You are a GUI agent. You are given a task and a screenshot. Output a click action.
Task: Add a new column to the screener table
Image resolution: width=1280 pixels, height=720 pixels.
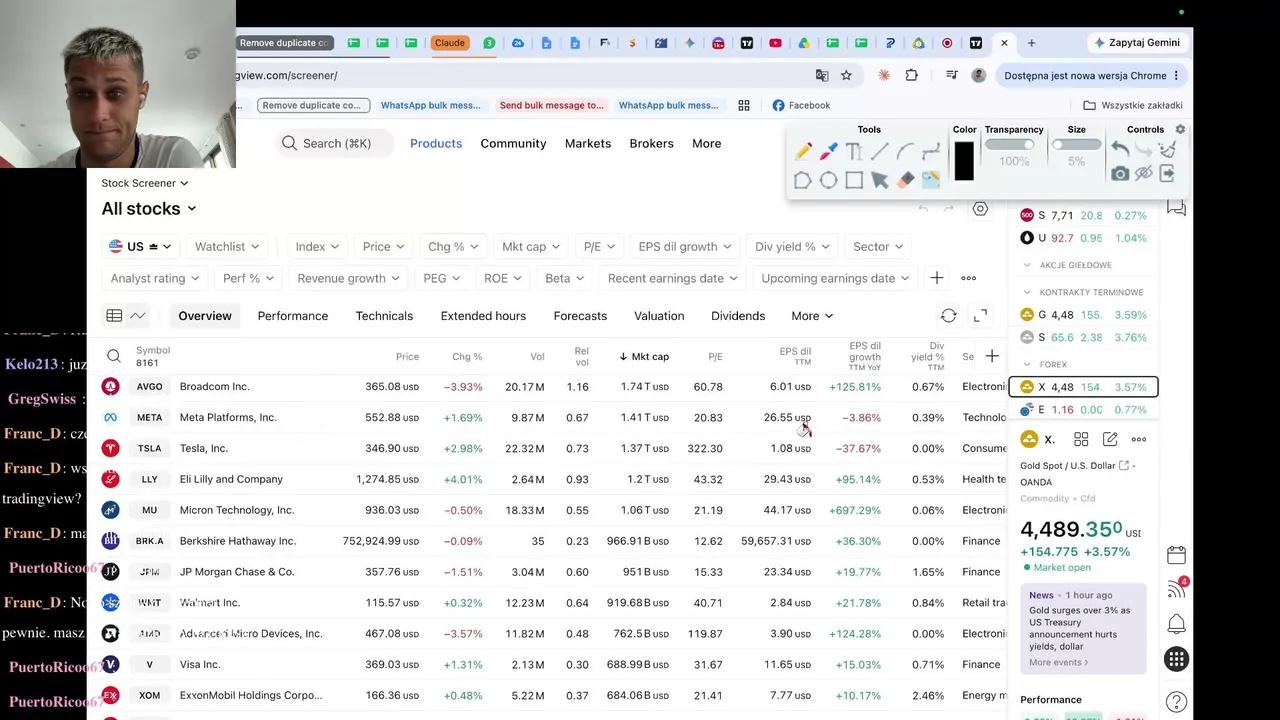(991, 356)
